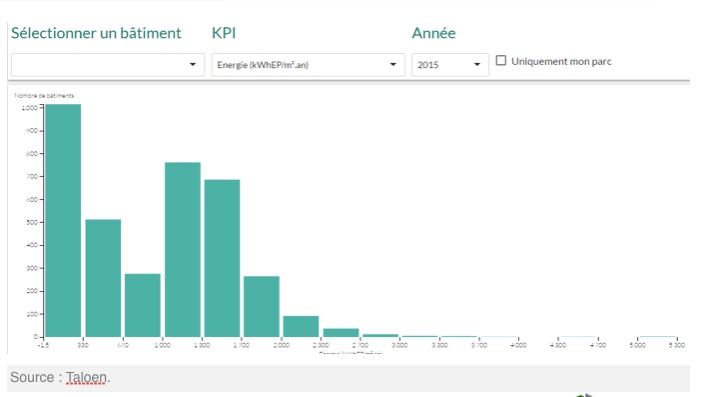Click the KPI heading label
705x397 pixels.
pos(224,33)
